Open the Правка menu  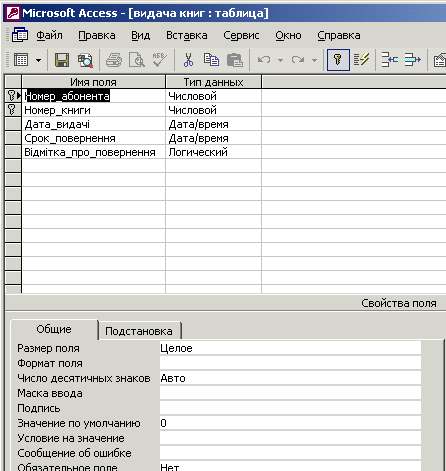coord(97,35)
